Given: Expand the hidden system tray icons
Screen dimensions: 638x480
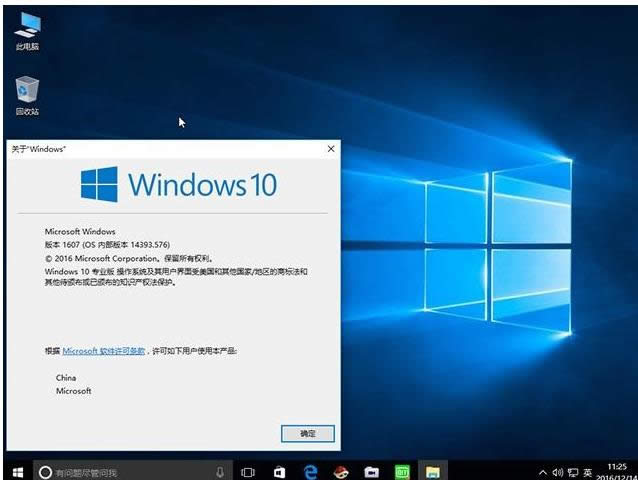Looking at the screenshot, I should [x=543, y=471].
